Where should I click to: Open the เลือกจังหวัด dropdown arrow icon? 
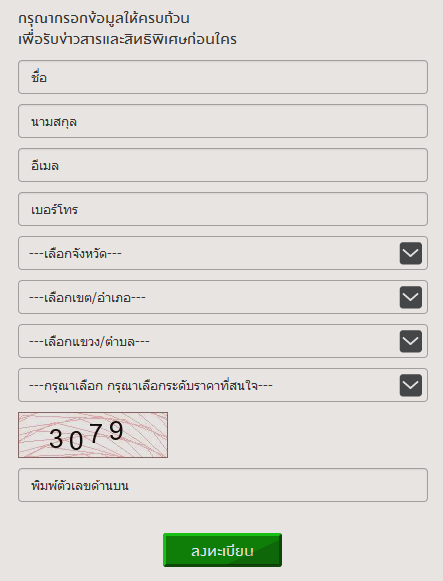point(411,253)
